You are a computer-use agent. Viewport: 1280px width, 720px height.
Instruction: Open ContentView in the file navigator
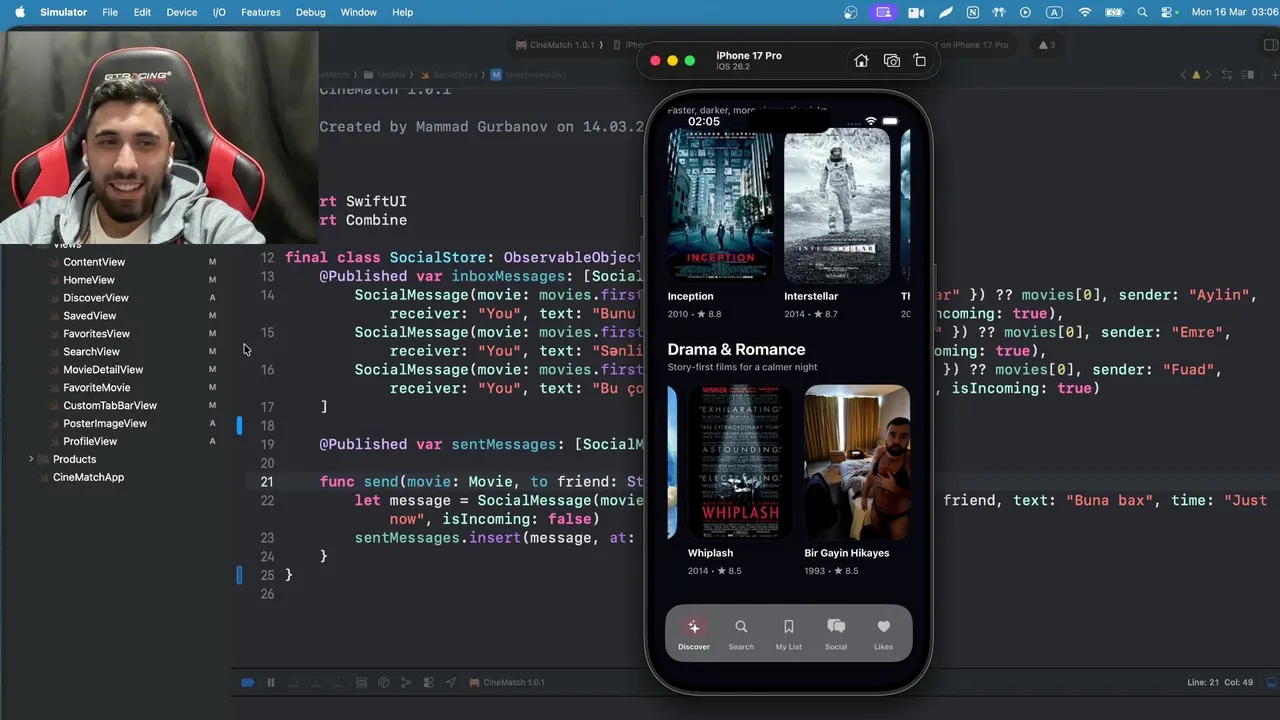coord(94,262)
